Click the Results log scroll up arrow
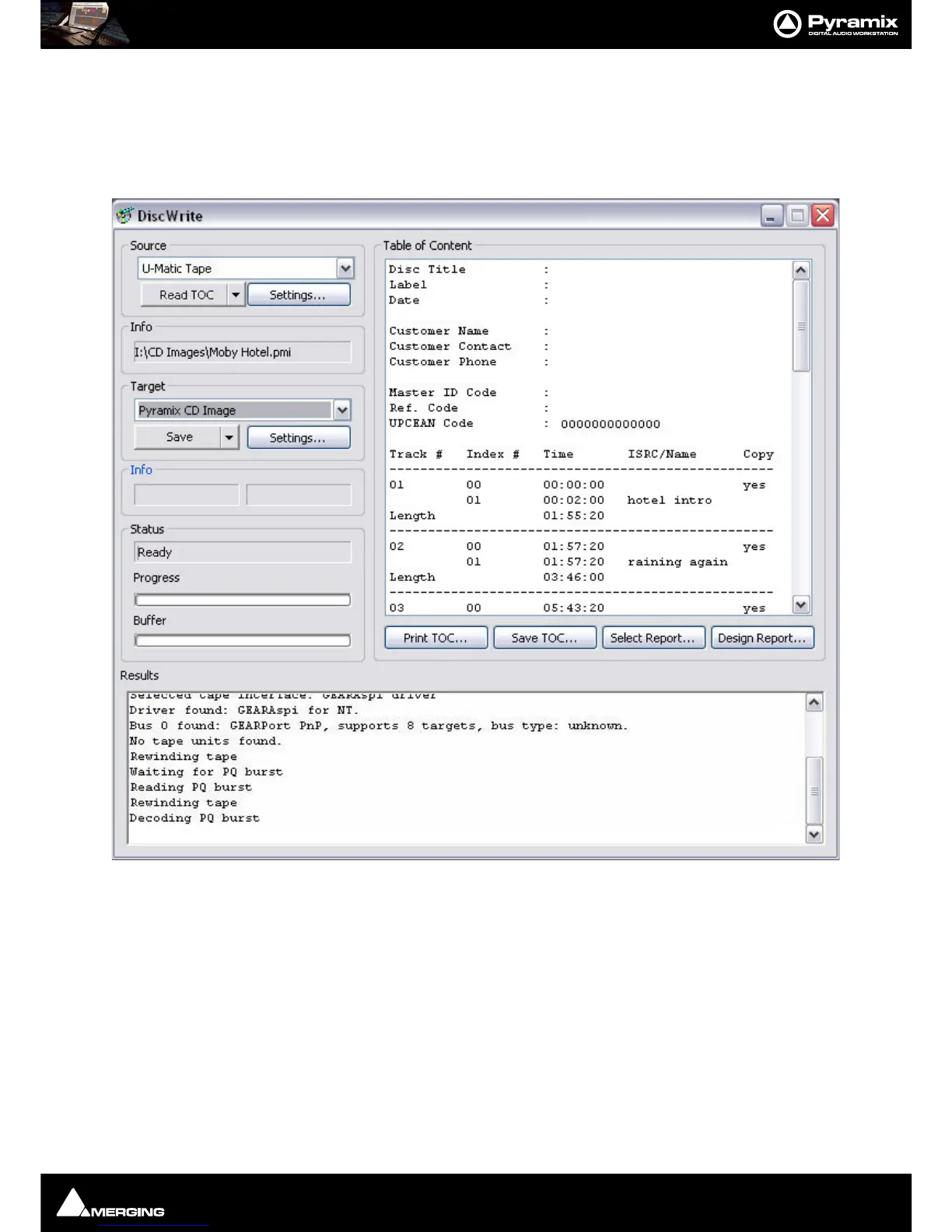 [814, 703]
